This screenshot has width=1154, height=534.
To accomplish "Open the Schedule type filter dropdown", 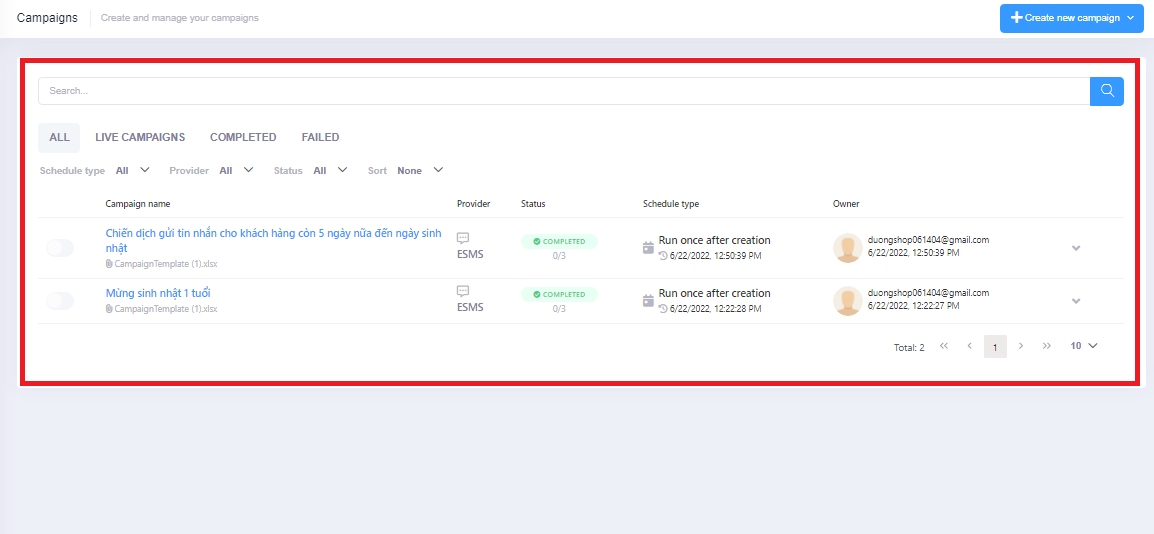I will pos(133,171).
